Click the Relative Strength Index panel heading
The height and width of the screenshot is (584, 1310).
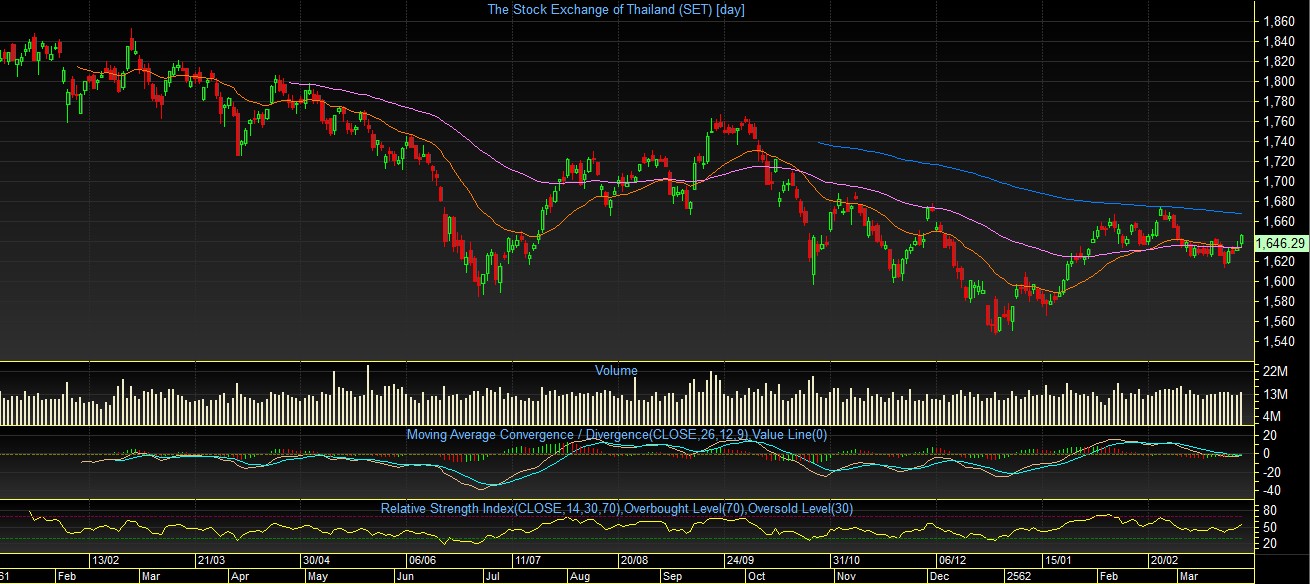pos(617,509)
